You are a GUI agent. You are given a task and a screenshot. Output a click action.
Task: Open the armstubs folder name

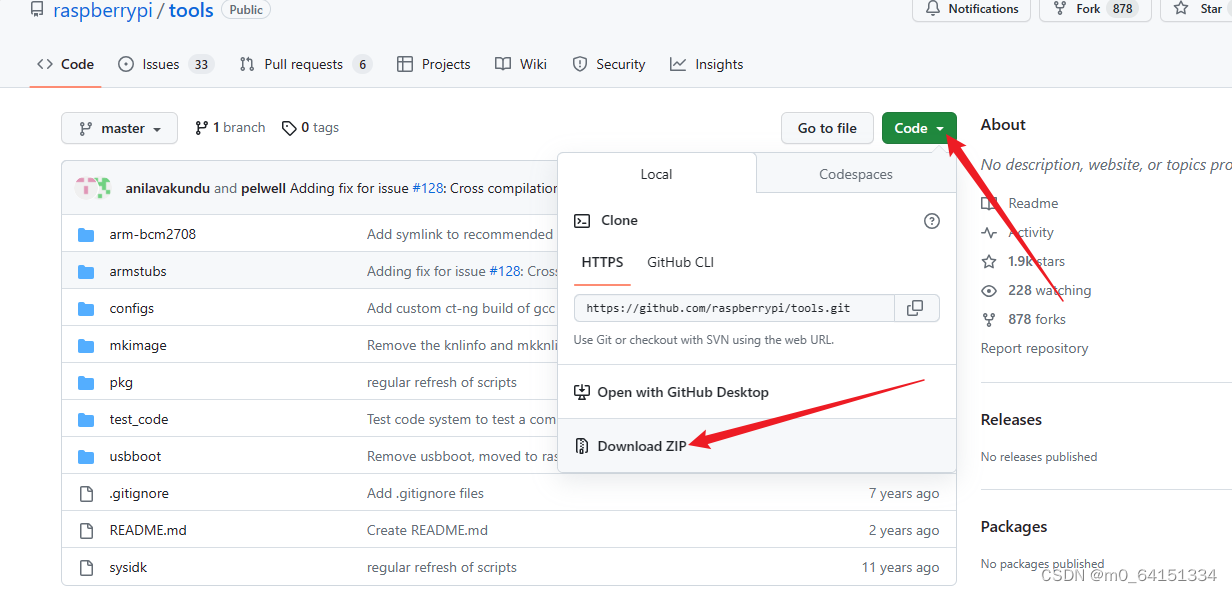coord(138,272)
